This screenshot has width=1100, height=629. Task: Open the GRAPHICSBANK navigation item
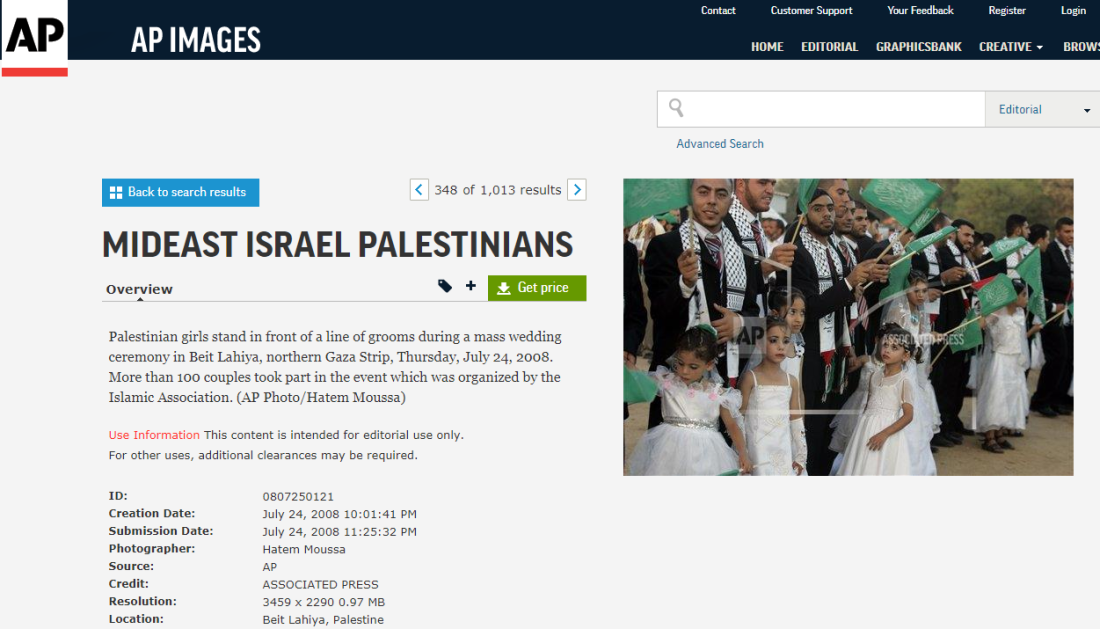click(918, 47)
